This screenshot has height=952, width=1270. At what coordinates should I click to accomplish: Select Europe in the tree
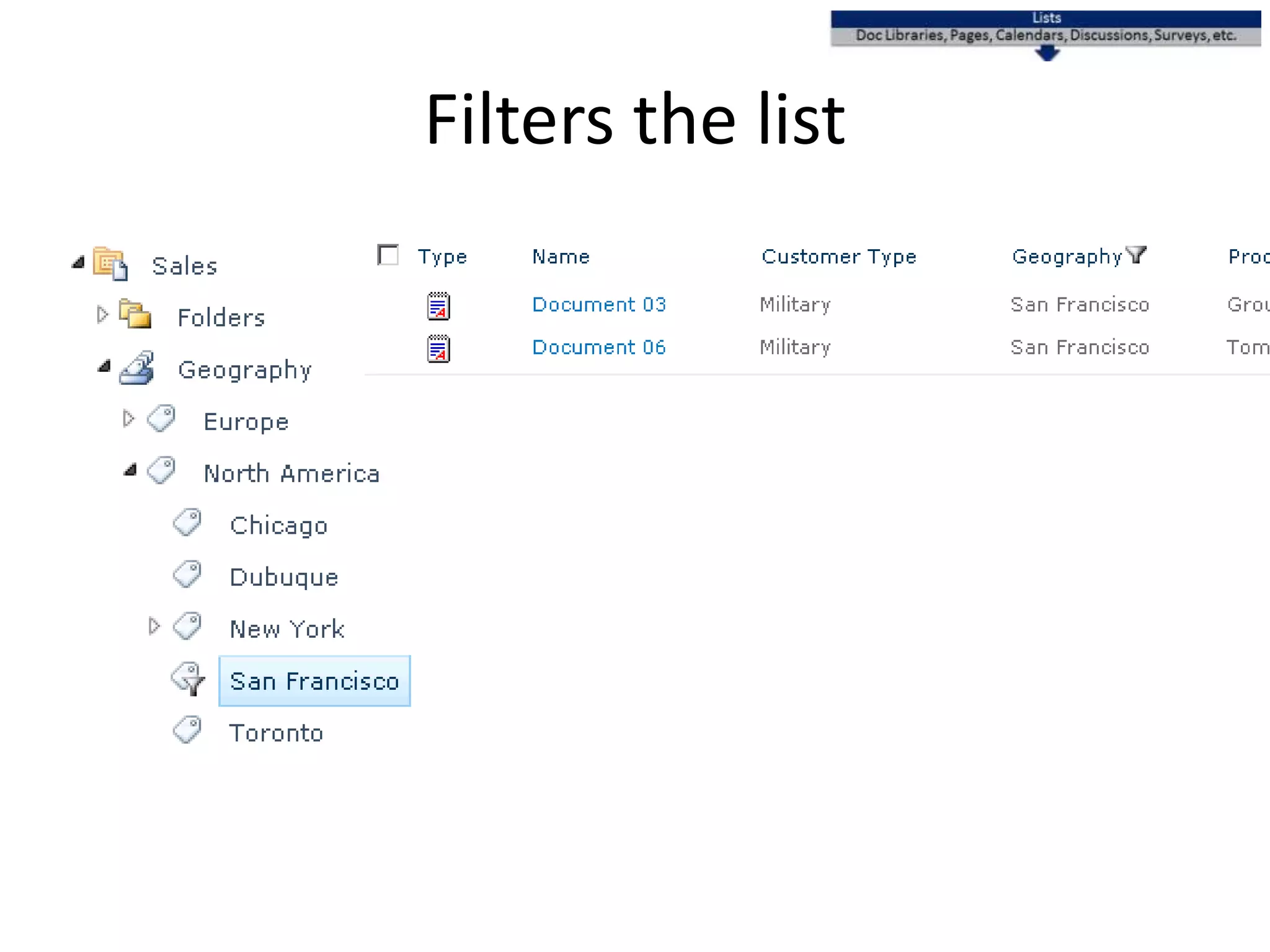246,422
